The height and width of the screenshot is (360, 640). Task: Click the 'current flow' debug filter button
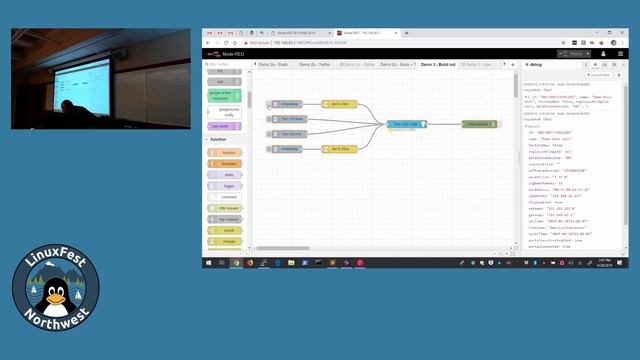tap(599, 75)
